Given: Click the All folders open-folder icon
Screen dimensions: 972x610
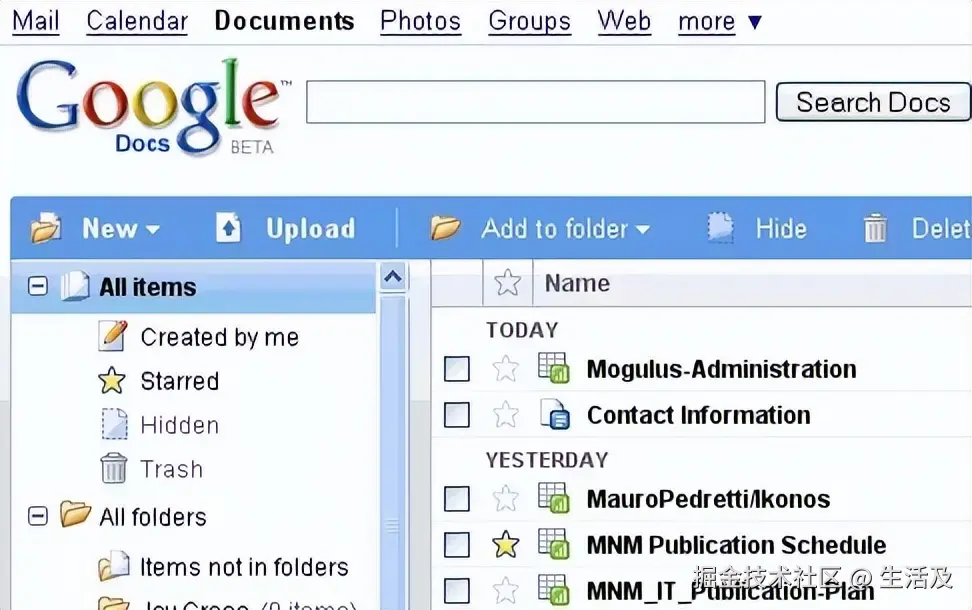Looking at the screenshot, I should tap(76, 514).
